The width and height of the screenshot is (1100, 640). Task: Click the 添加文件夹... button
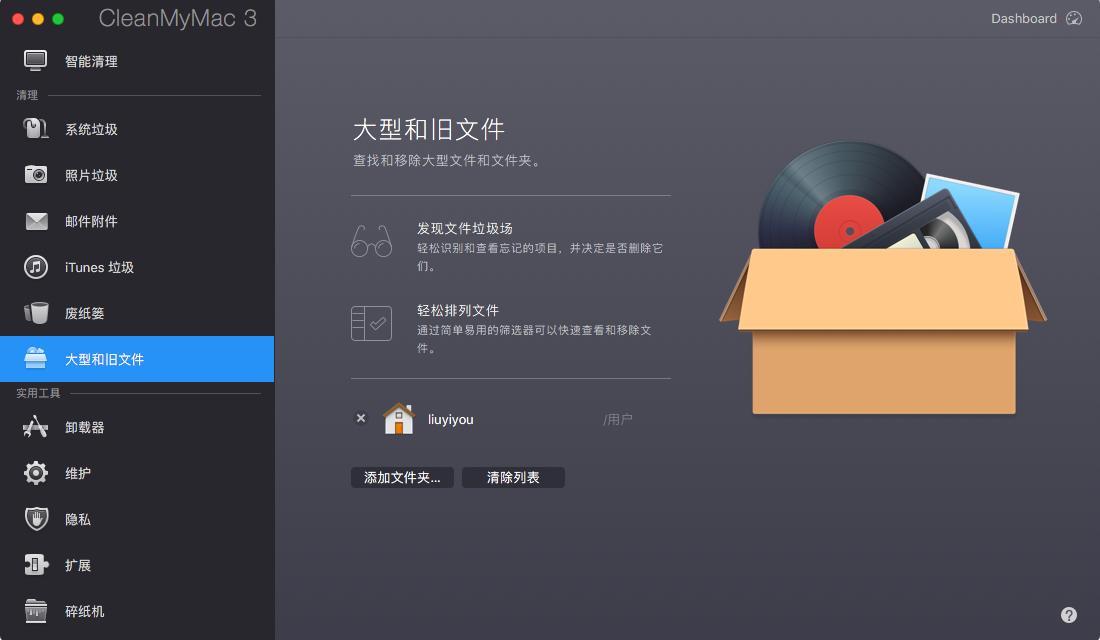click(x=402, y=477)
